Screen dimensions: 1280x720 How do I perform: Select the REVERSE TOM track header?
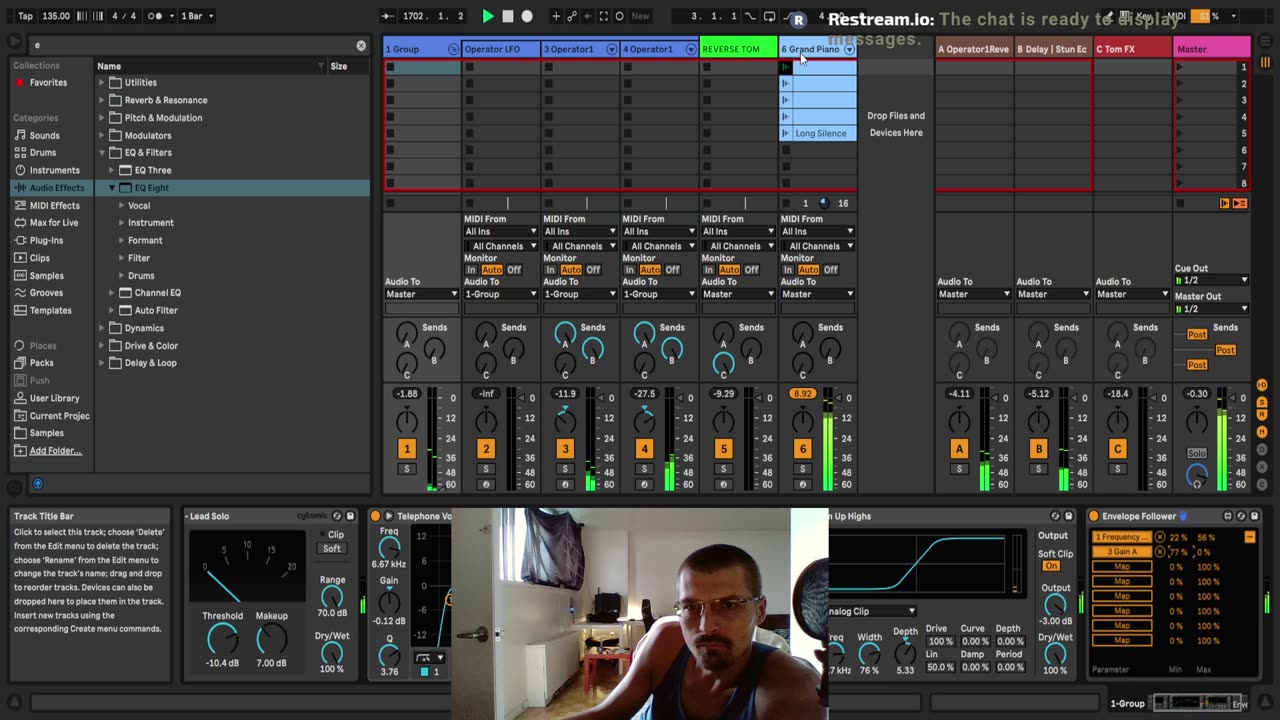pyautogui.click(x=738, y=49)
